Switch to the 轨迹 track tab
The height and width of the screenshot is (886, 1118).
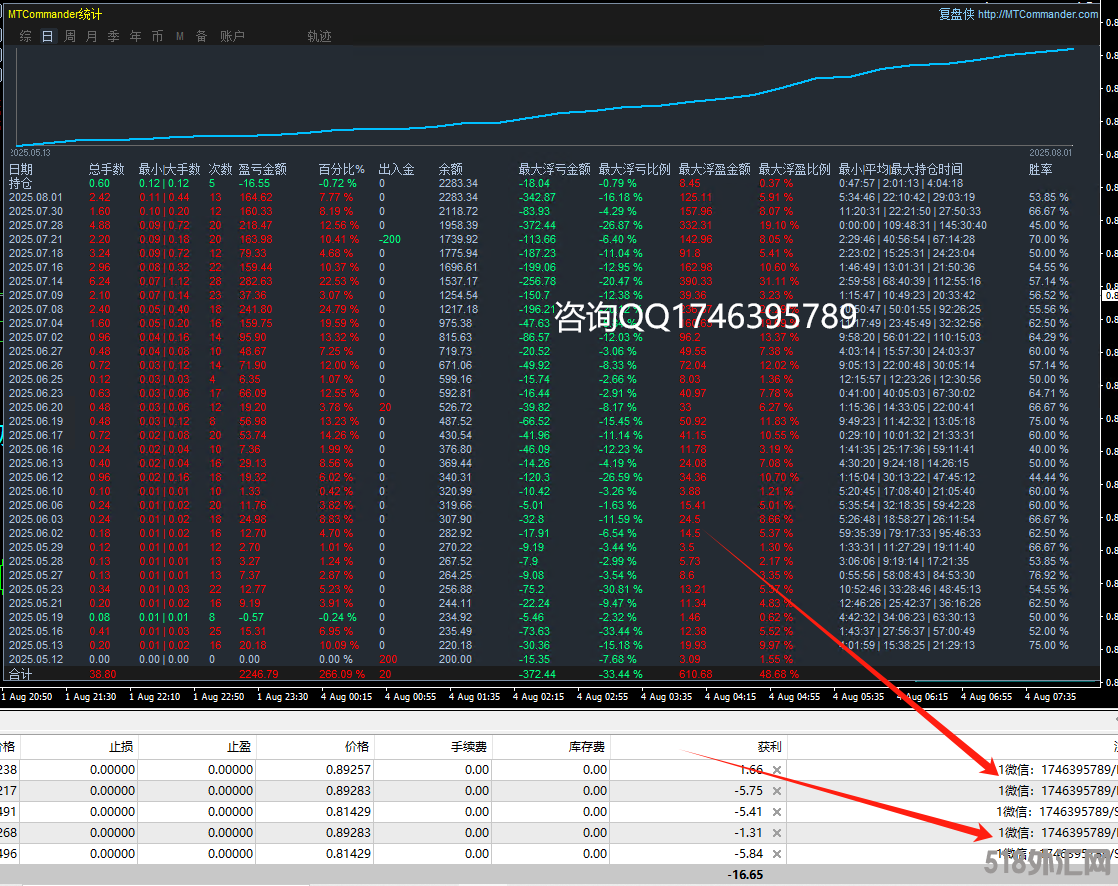[x=319, y=36]
